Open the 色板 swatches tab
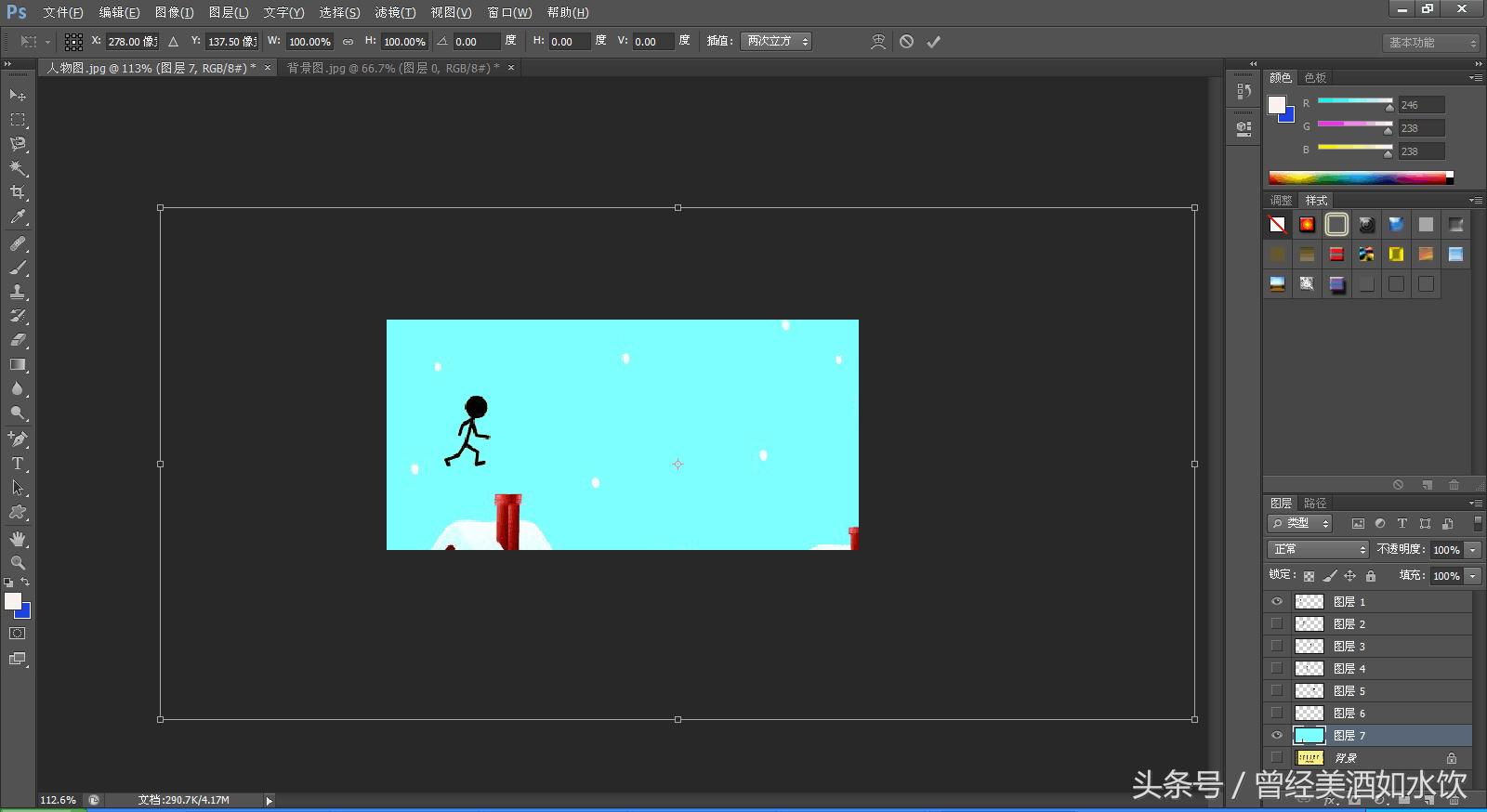The image size is (1487, 812). (x=1315, y=77)
